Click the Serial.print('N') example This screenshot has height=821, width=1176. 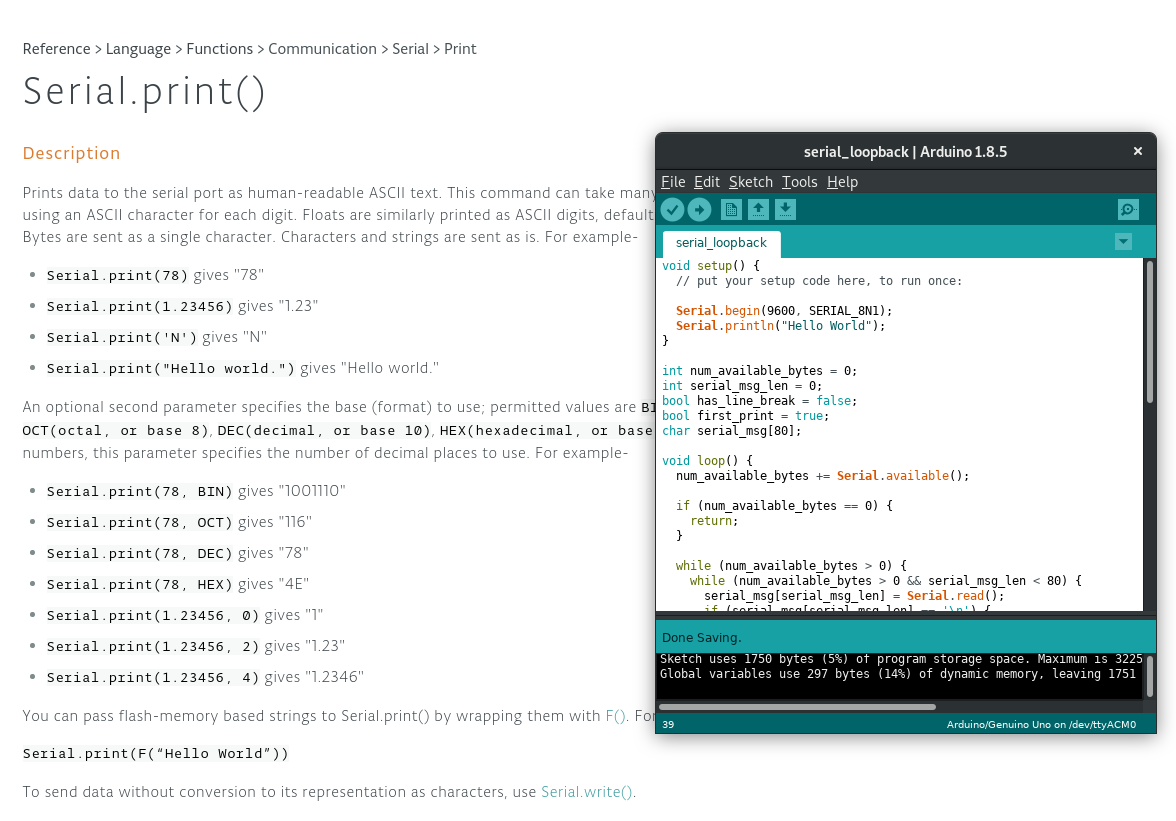[157, 337]
